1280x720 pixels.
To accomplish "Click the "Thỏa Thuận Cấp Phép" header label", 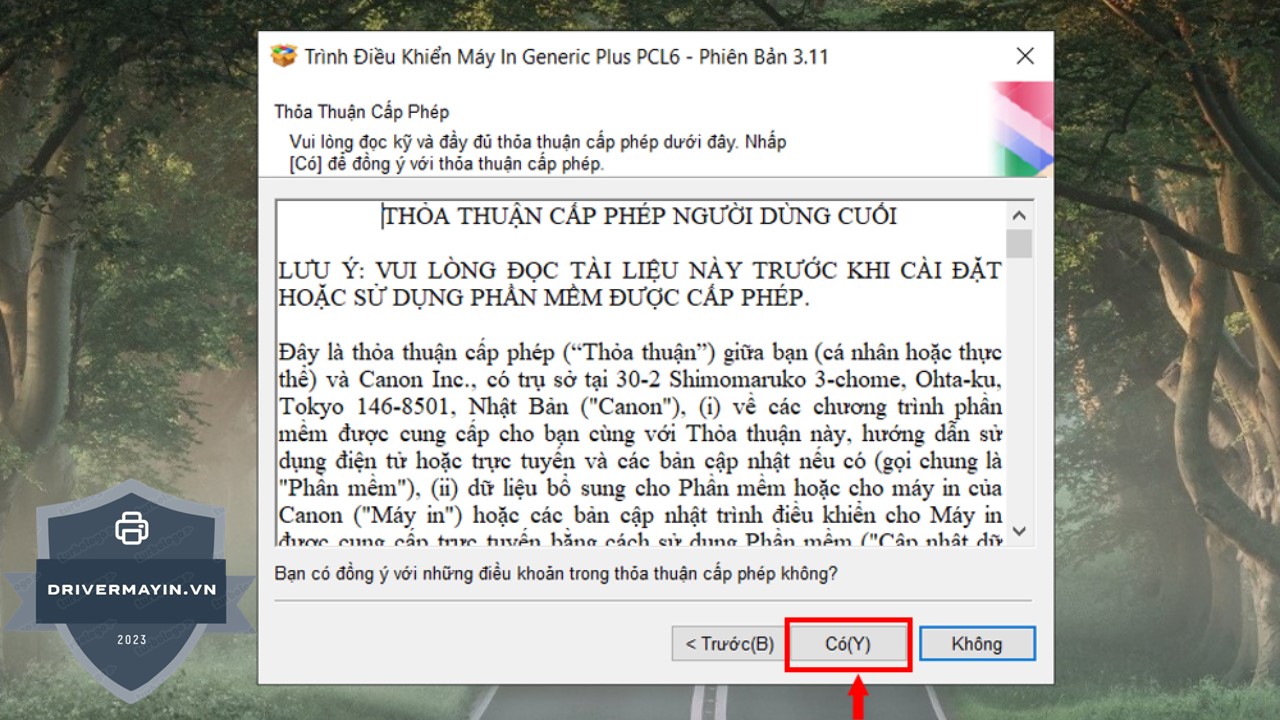I will [x=362, y=112].
